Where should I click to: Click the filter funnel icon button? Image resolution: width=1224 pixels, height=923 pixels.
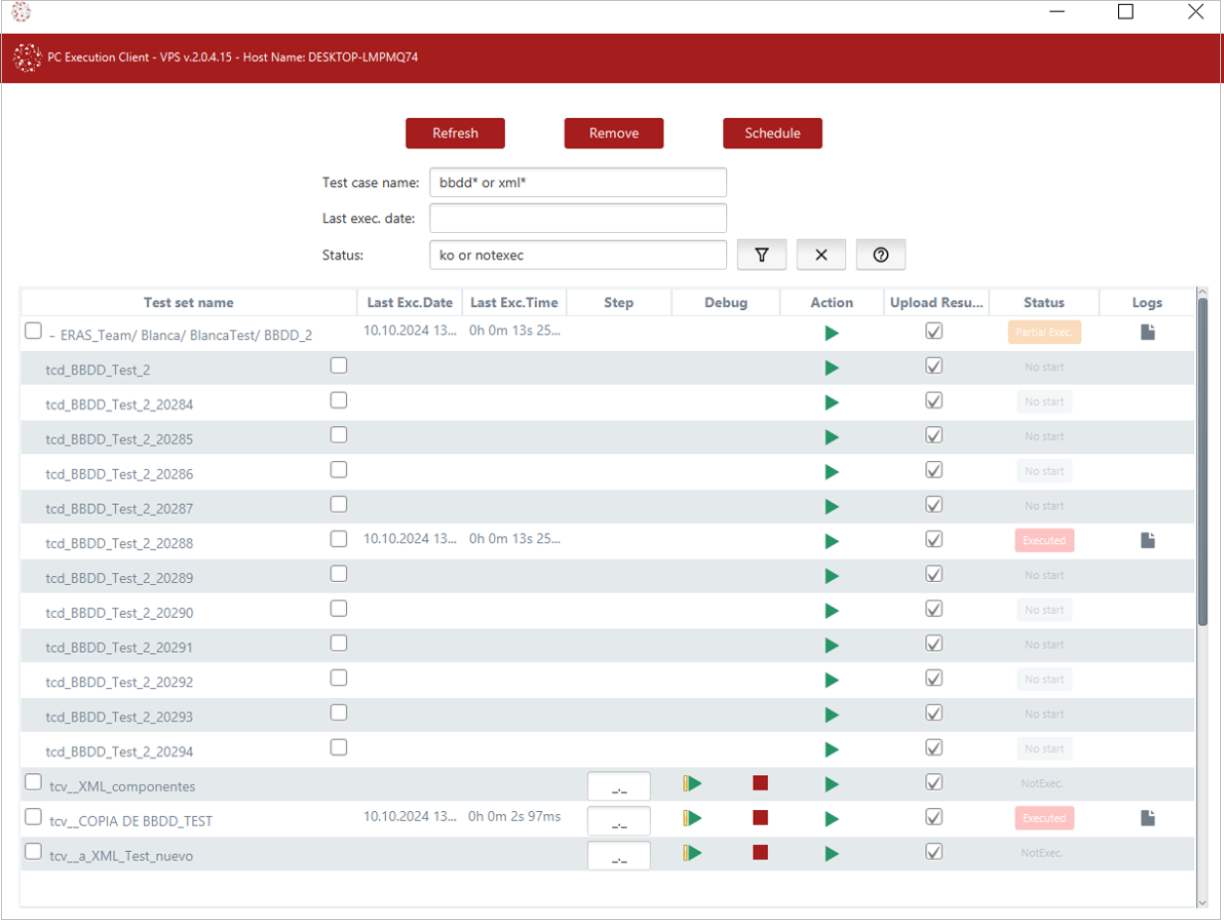(762, 255)
